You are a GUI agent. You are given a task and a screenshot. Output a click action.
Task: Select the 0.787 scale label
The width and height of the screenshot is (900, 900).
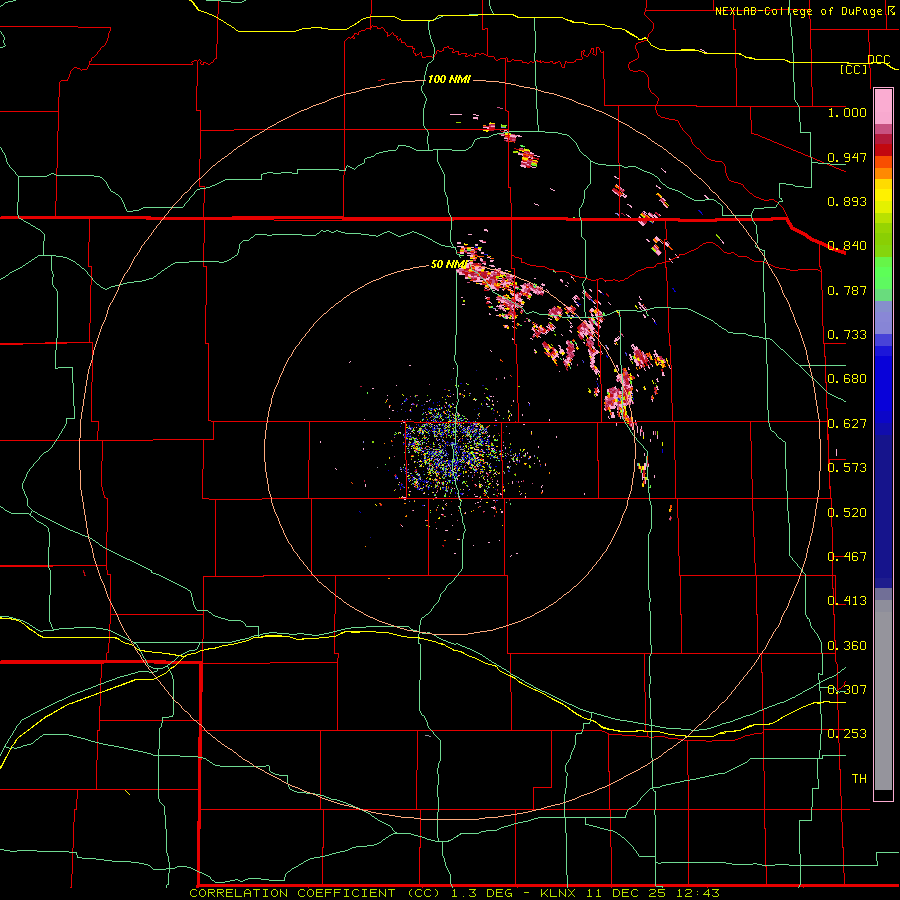coord(847,290)
